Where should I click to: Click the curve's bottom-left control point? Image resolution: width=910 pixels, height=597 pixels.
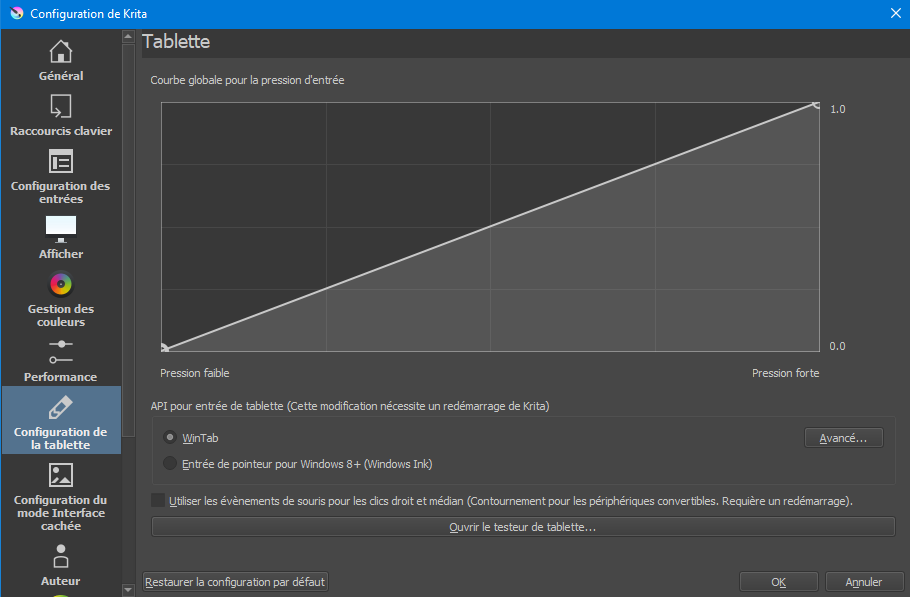(x=164, y=348)
